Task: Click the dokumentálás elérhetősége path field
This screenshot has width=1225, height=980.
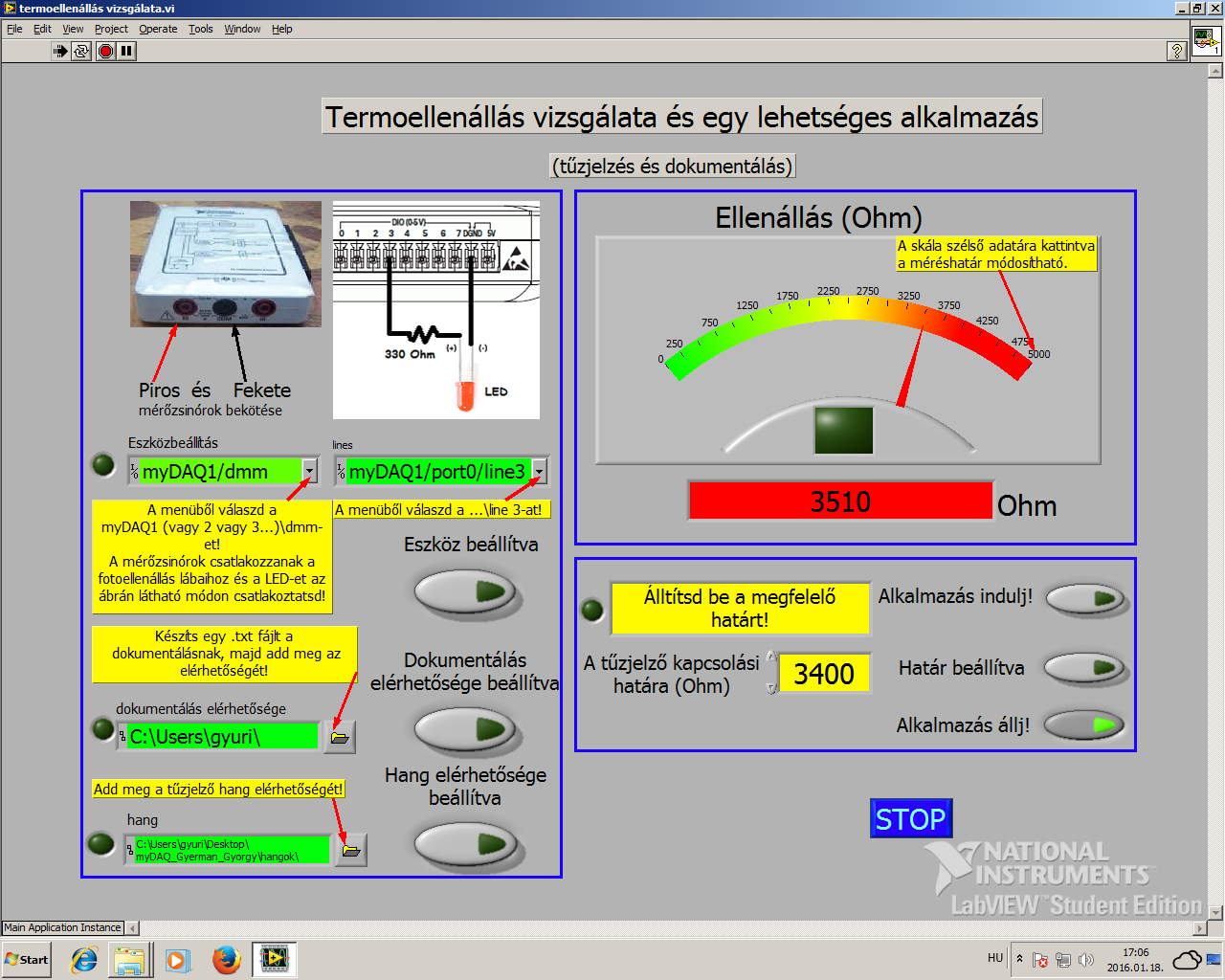Action: pyautogui.click(x=222, y=736)
